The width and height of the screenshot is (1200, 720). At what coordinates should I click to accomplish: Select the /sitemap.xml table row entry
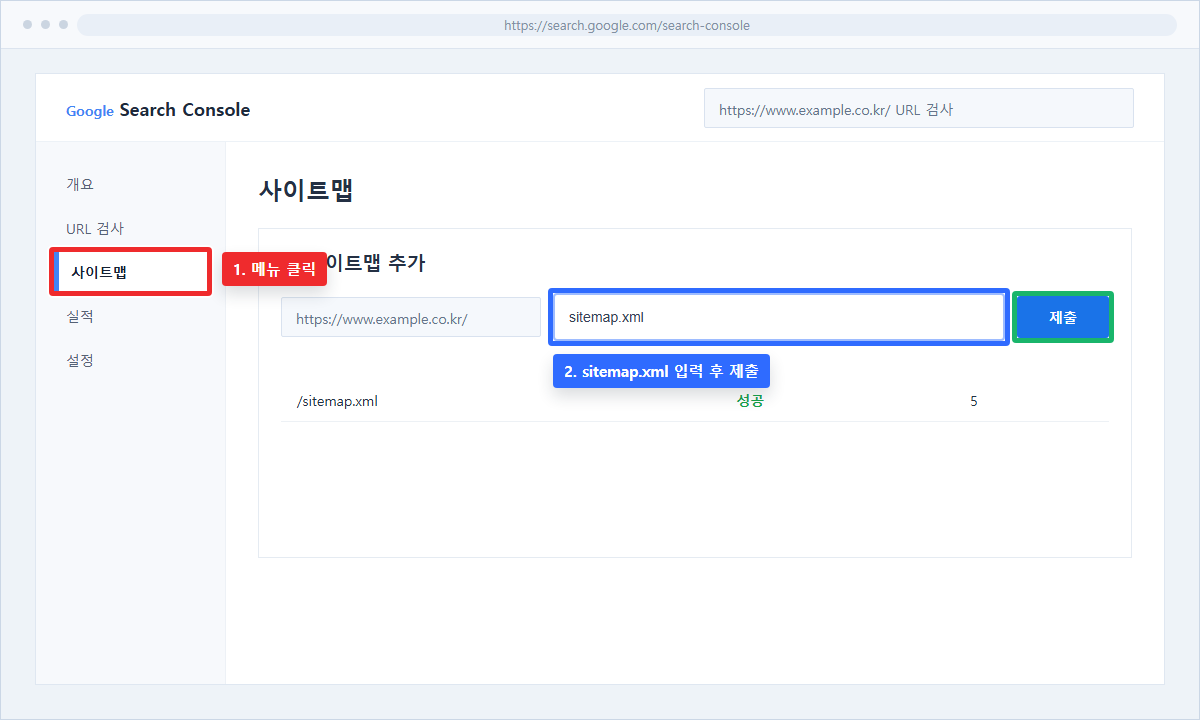694,401
